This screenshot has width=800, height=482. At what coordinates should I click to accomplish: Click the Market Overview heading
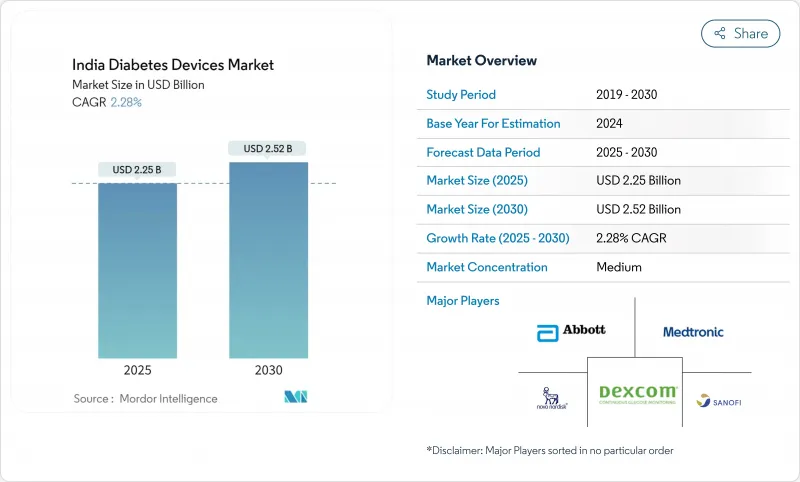click(x=481, y=61)
